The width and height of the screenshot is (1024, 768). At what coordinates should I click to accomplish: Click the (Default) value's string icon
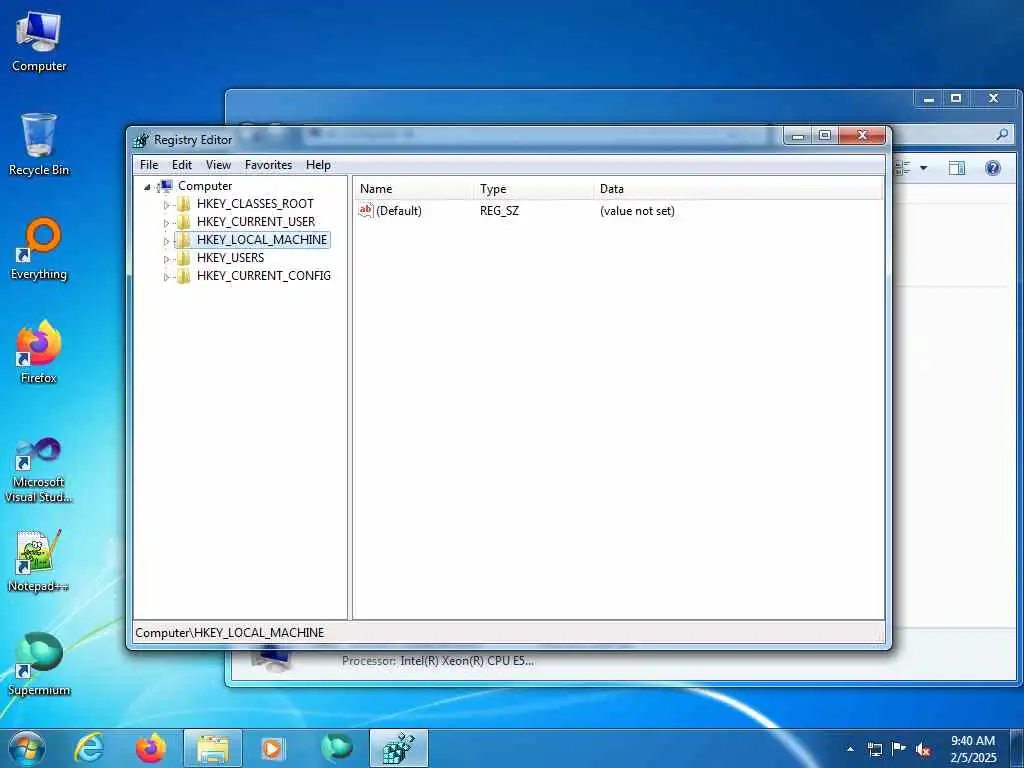[366, 210]
